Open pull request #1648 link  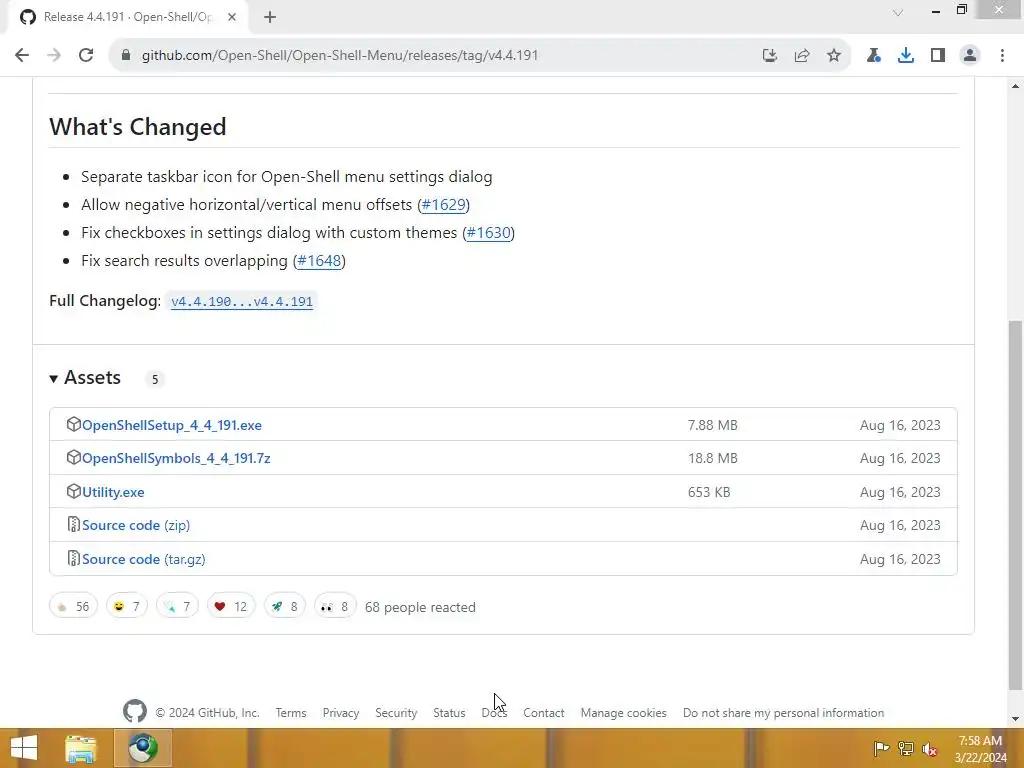(x=319, y=261)
